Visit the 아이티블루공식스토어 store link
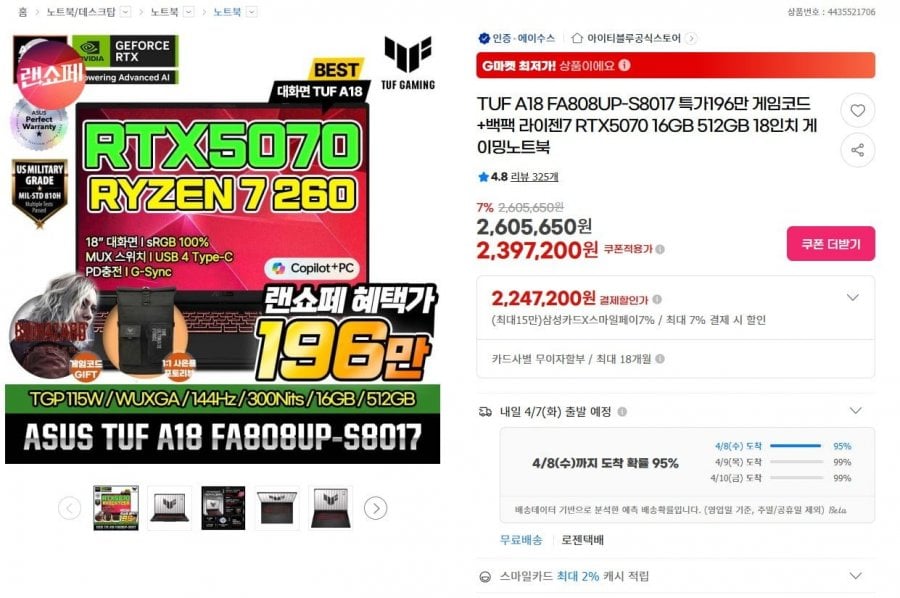900x598 pixels. (x=634, y=38)
